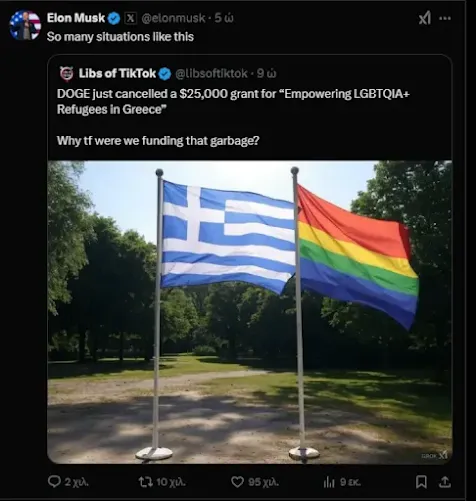Open the three-dot more options menu
This screenshot has width=476, height=501.
445,18
